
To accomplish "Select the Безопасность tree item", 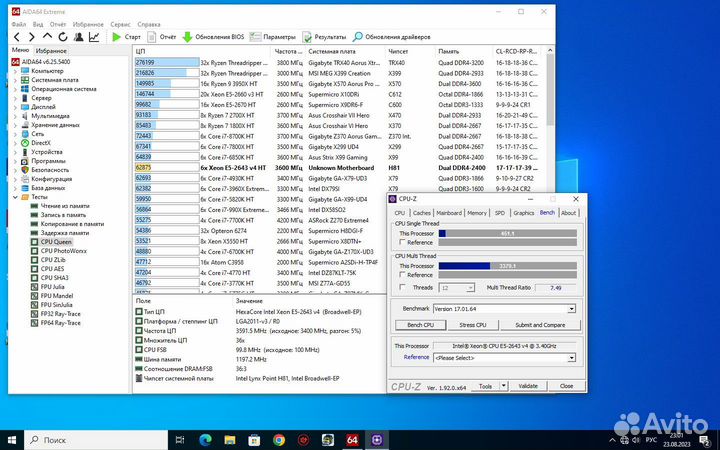I will click(50, 170).
